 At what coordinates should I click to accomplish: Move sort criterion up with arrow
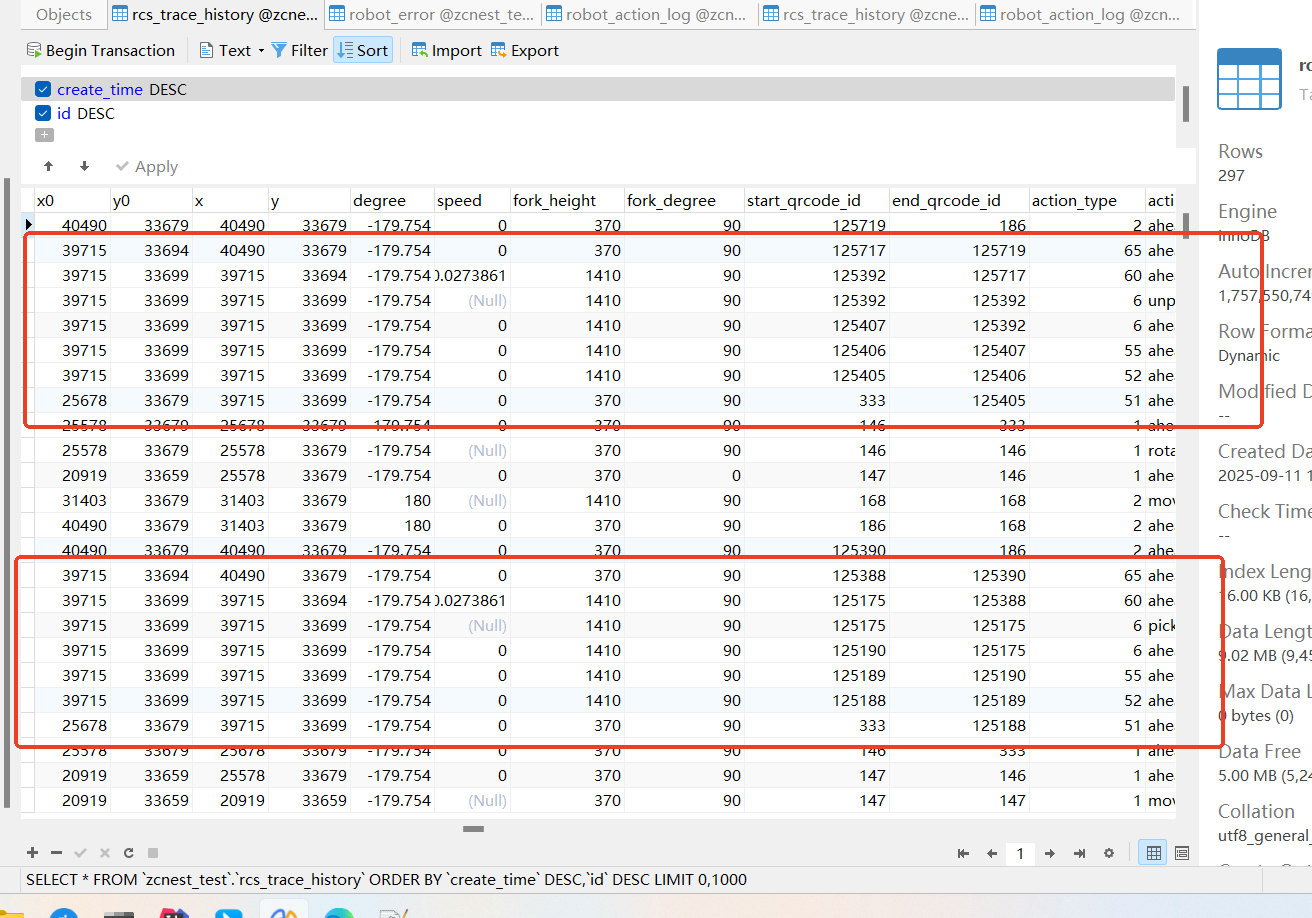(48, 166)
